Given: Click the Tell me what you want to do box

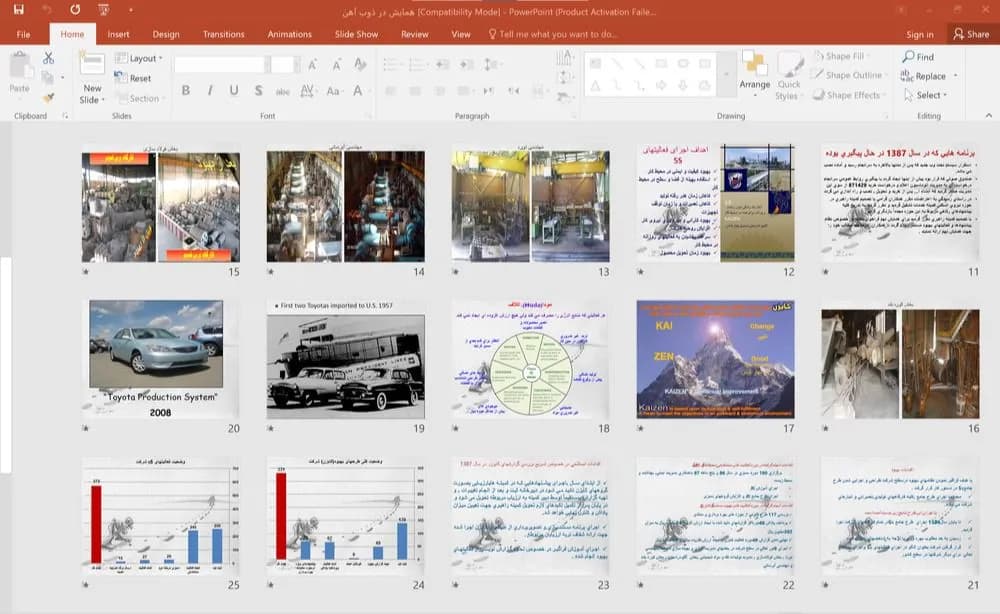Looking at the screenshot, I should (552, 34).
